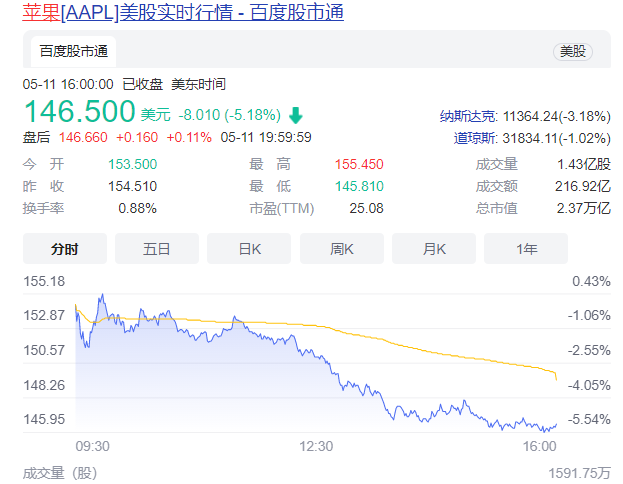
Task: Switch to the 分时 chart tab
Action: (65, 249)
